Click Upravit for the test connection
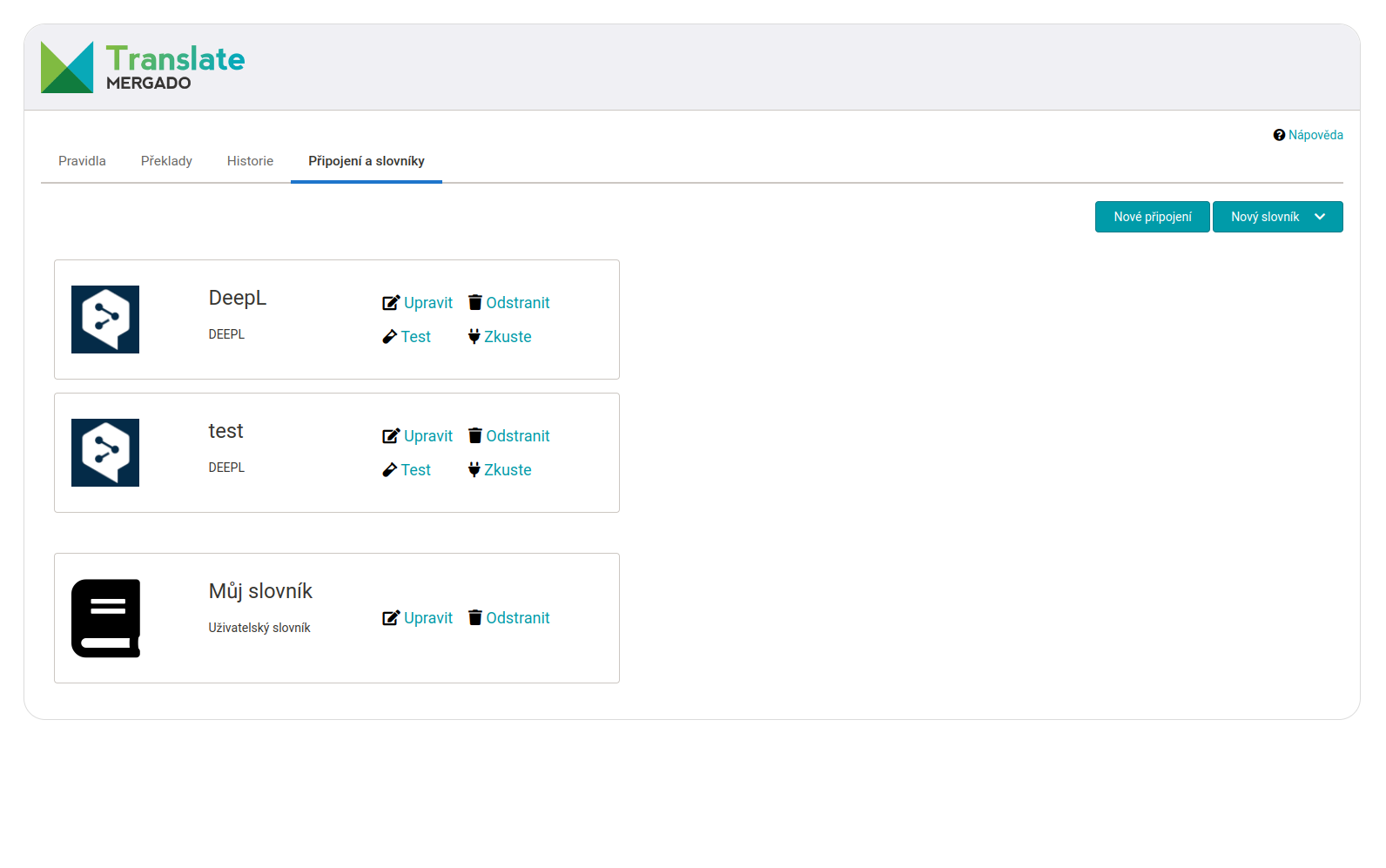The height and width of the screenshot is (868, 1386). [x=428, y=436]
